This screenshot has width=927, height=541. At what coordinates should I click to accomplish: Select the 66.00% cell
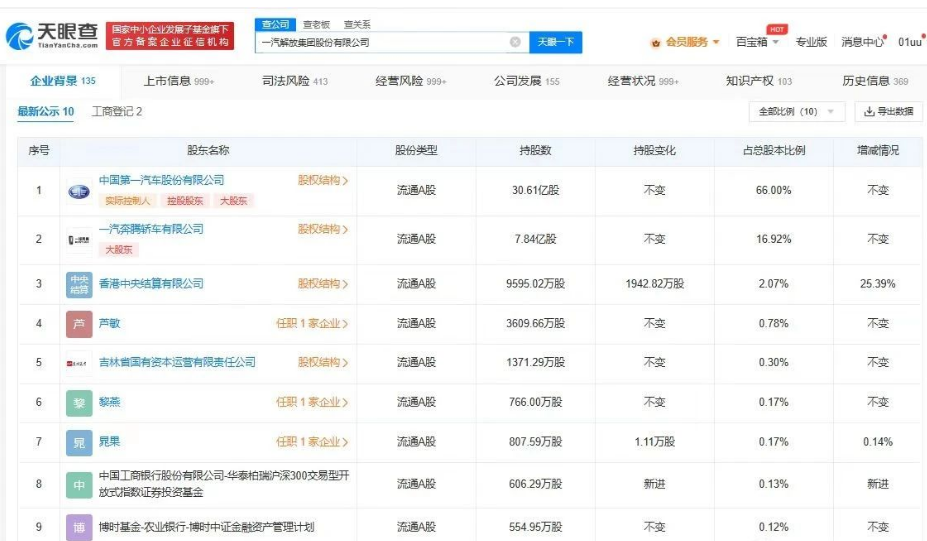click(773, 190)
